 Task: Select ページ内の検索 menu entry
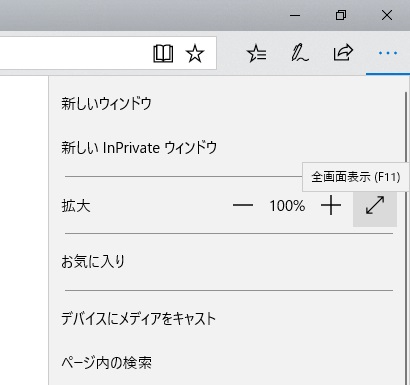(x=227, y=363)
